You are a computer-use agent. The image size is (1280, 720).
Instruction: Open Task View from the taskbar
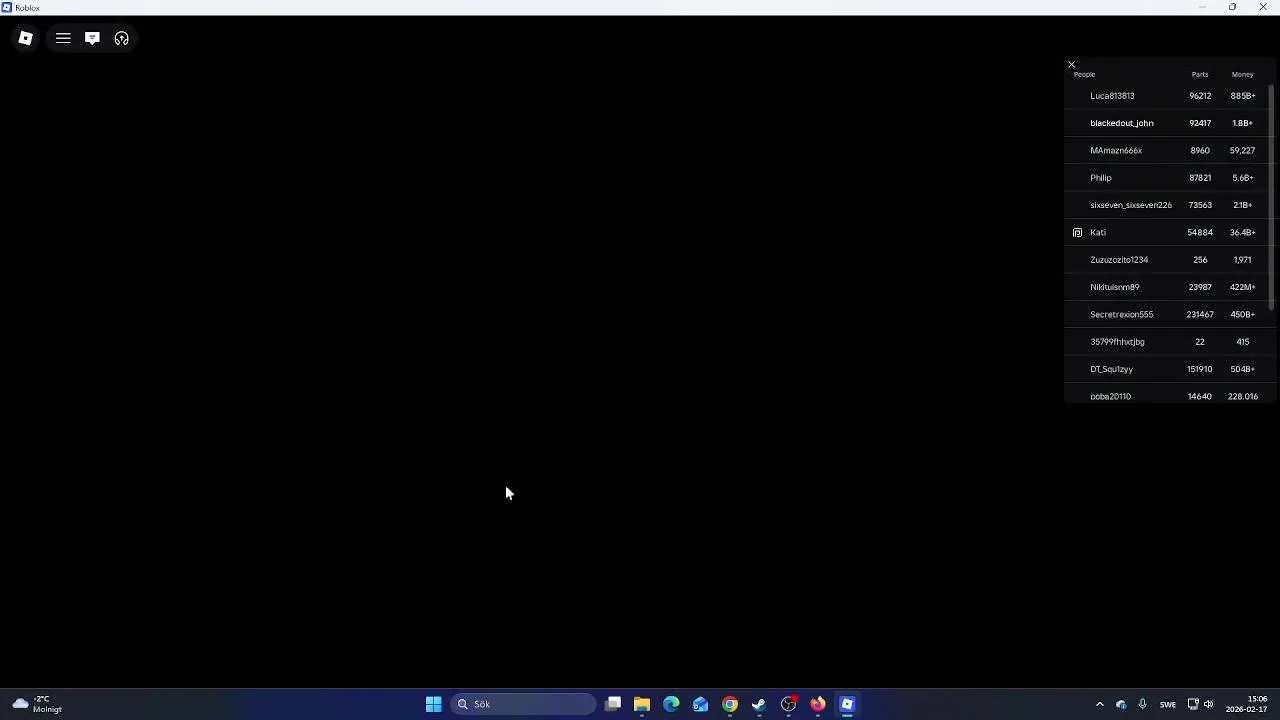(613, 704)
